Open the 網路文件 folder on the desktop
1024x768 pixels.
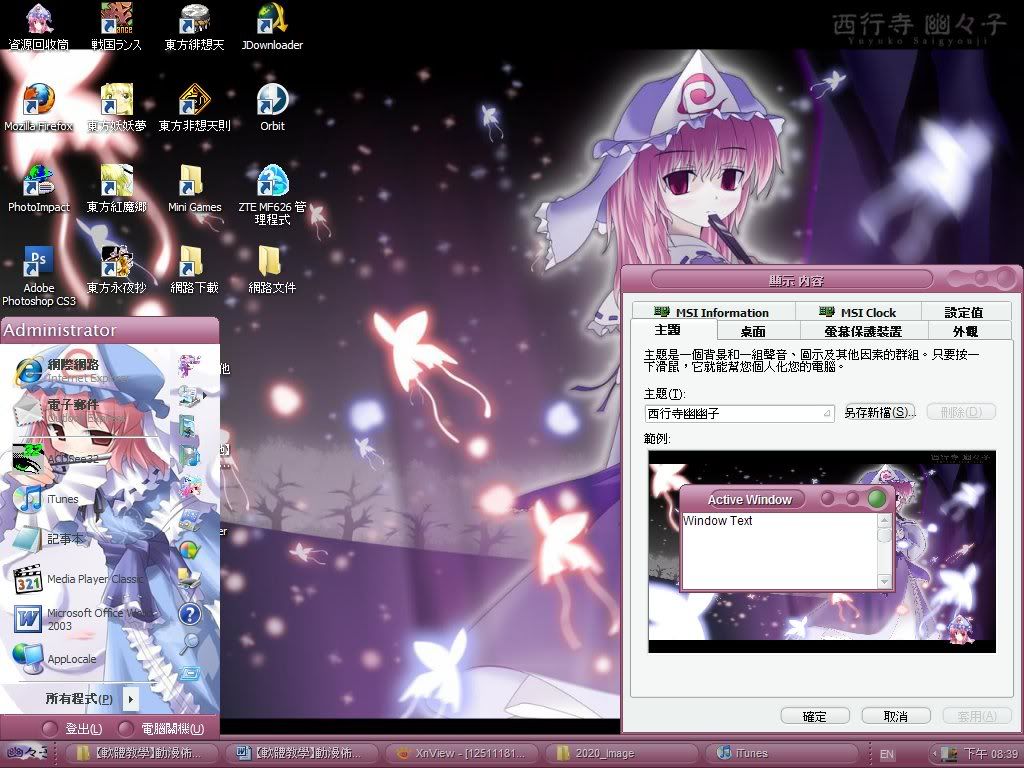click(272, 270)
